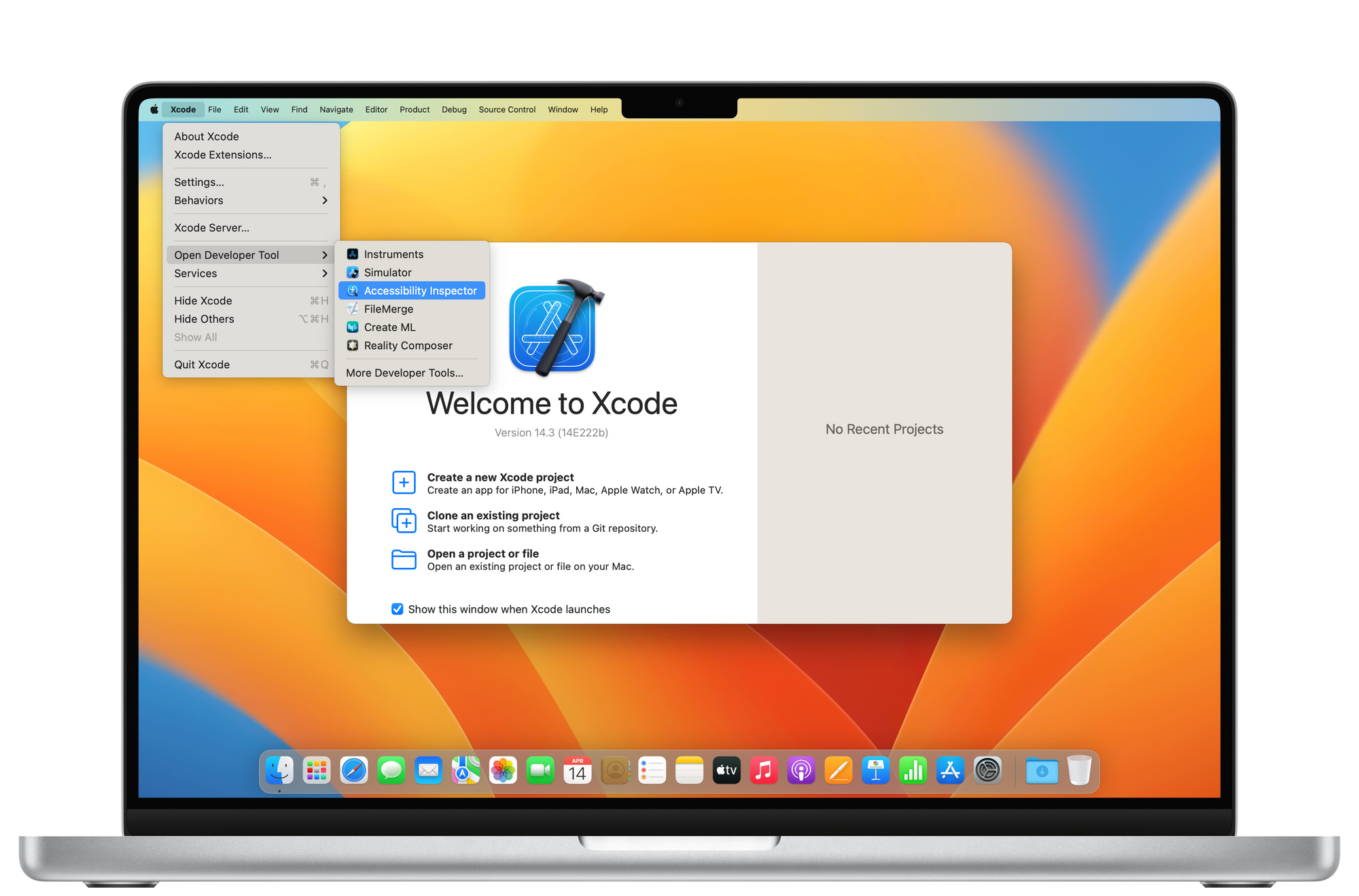This screenshot has height=896, width=1359.
Task: Open Instruments from the developer tools submenu
Action: tap(393, 254)
